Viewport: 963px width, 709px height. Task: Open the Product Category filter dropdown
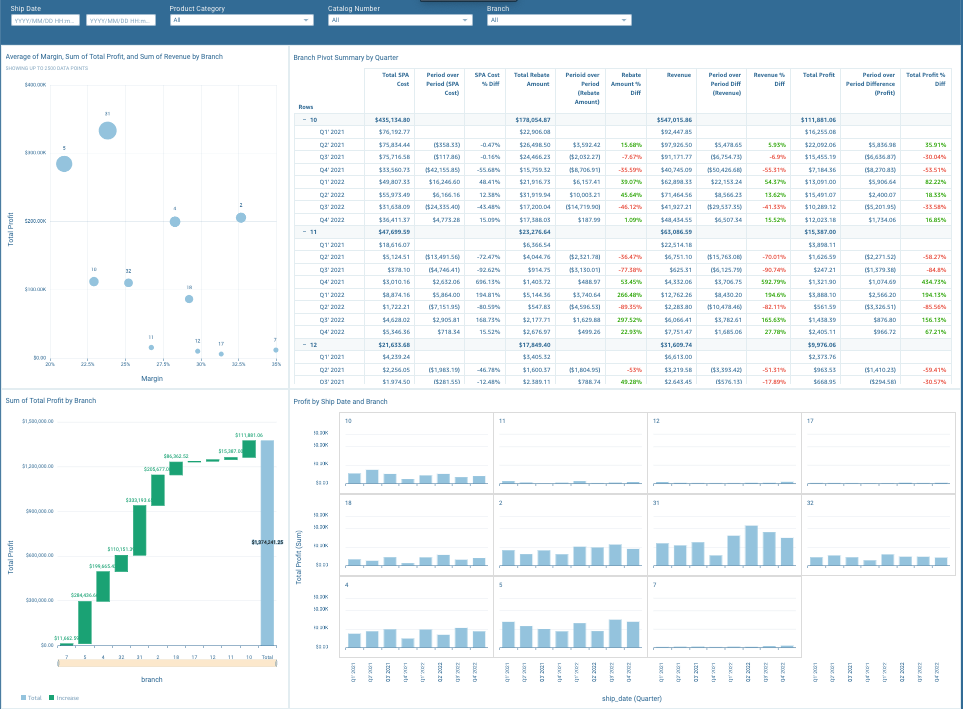point(241,20)
